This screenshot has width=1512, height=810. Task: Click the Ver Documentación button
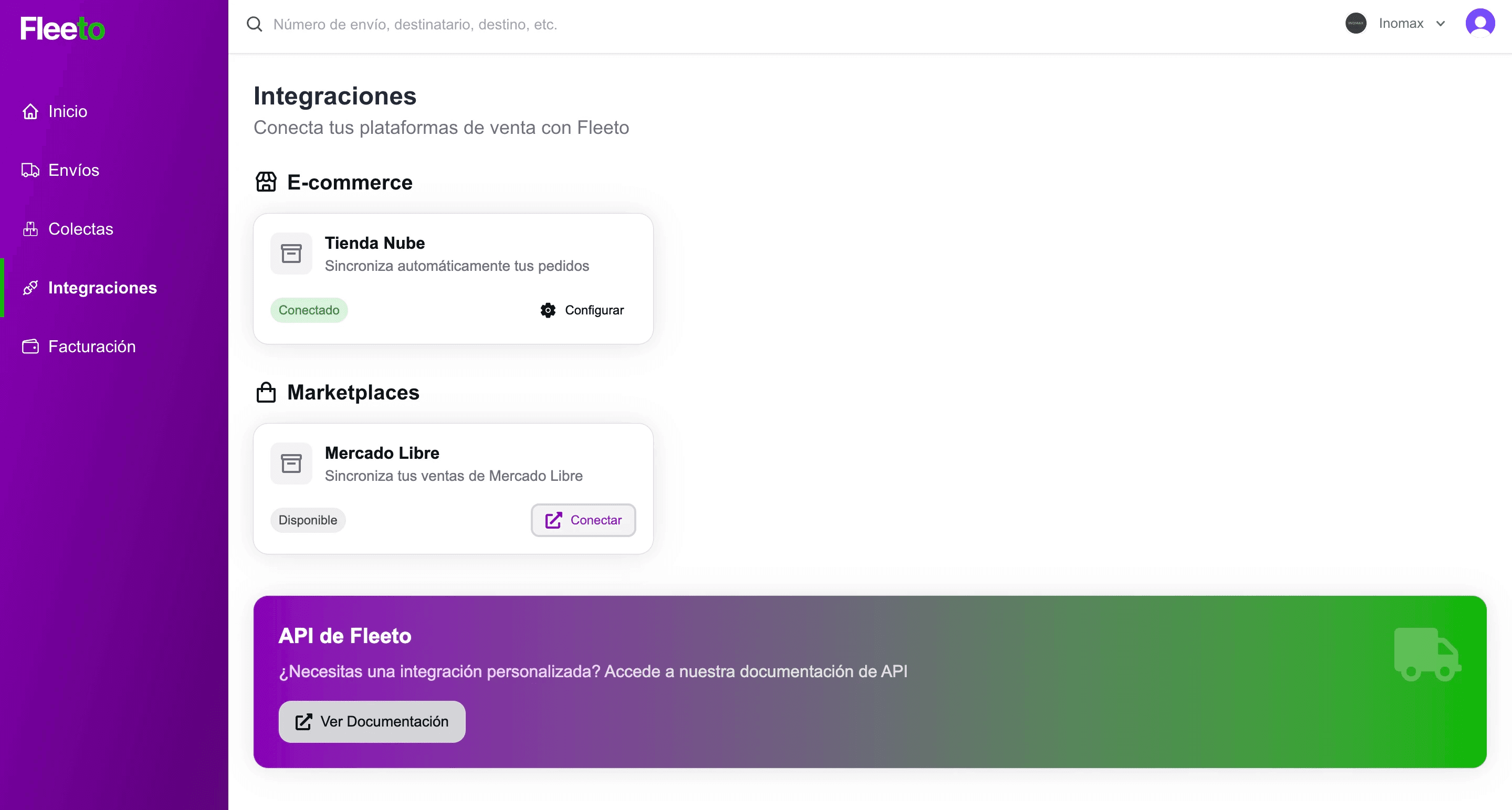[x=372, y=721]
